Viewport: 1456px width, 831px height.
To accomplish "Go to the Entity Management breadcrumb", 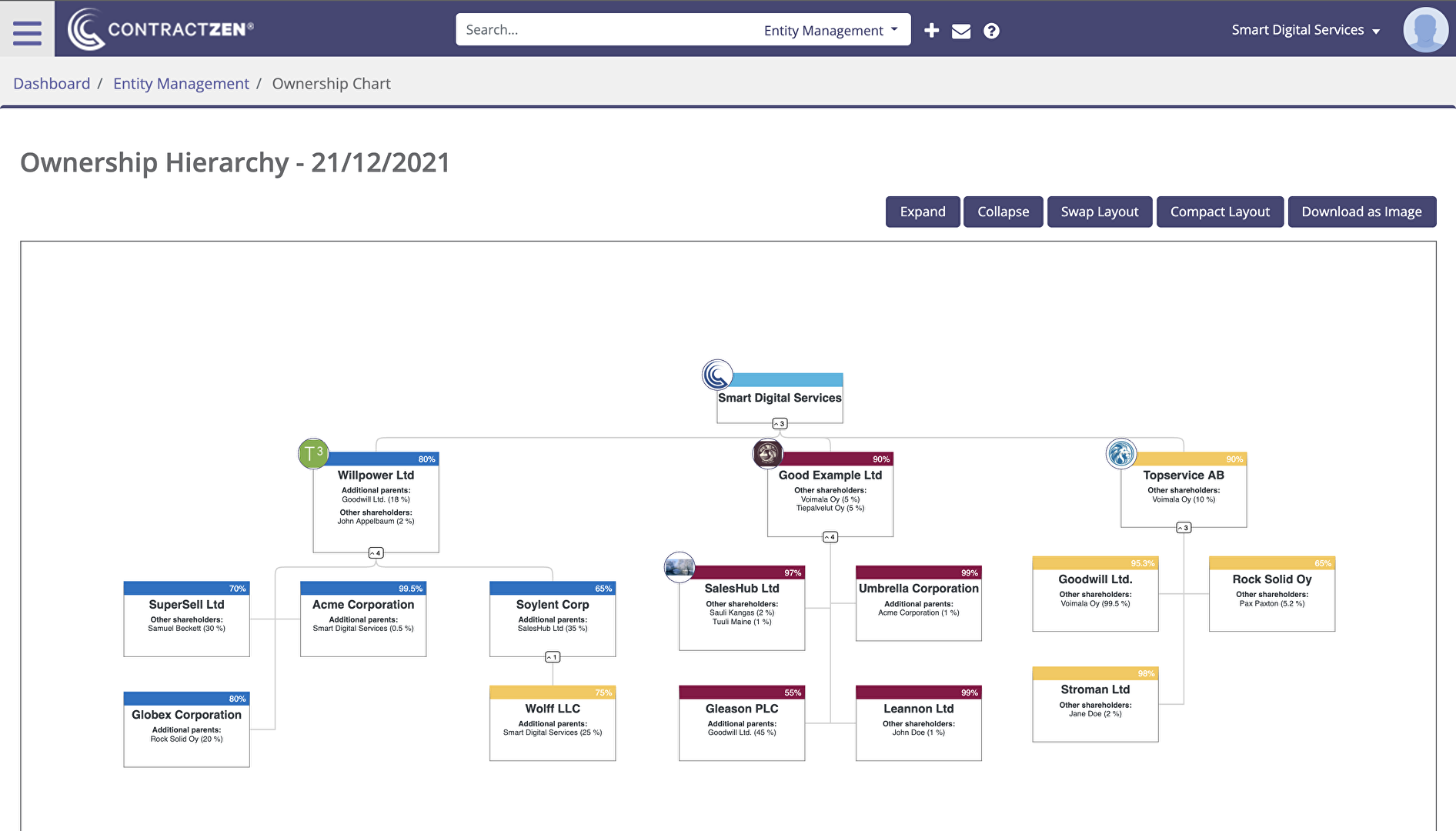I will click(181, 83).
